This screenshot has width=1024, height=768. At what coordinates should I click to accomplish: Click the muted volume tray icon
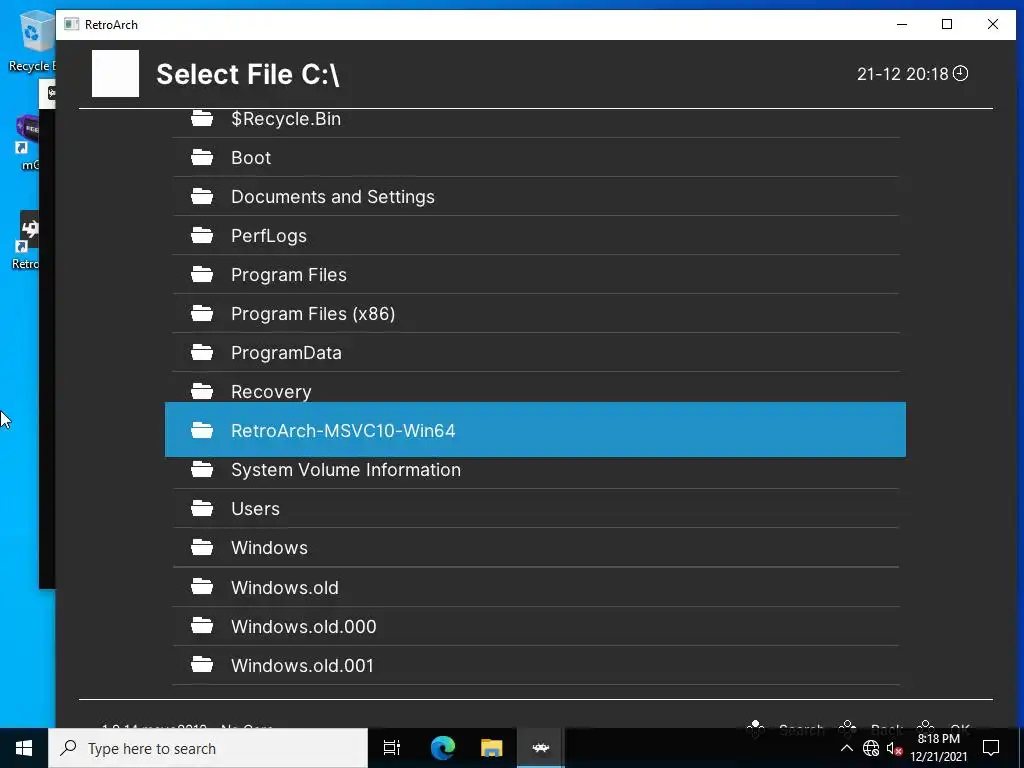pos(894,749)
